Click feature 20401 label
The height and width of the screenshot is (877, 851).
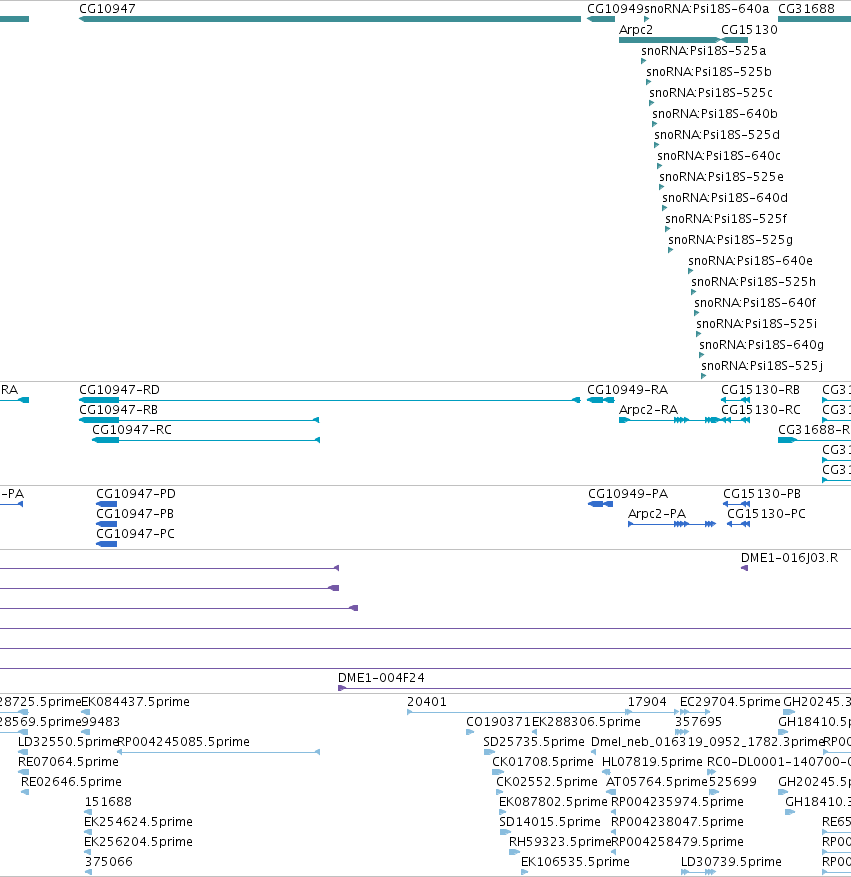click(x=427, y=702)
